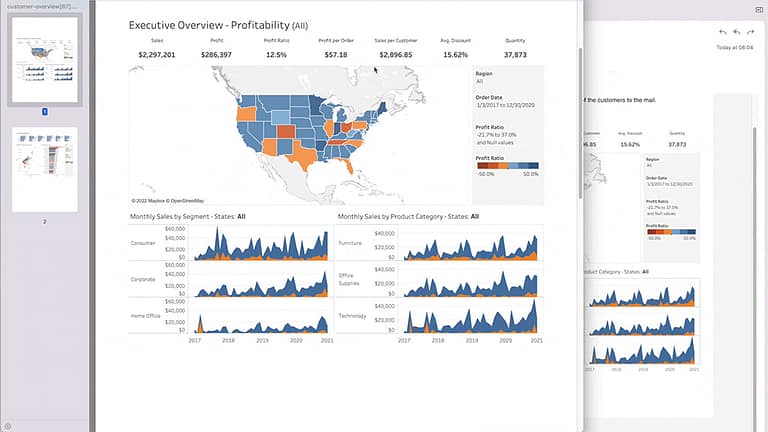Screen dimensions: 768x432
Task: Click the Forward arrow icon
Action: [x=752, y=32]
